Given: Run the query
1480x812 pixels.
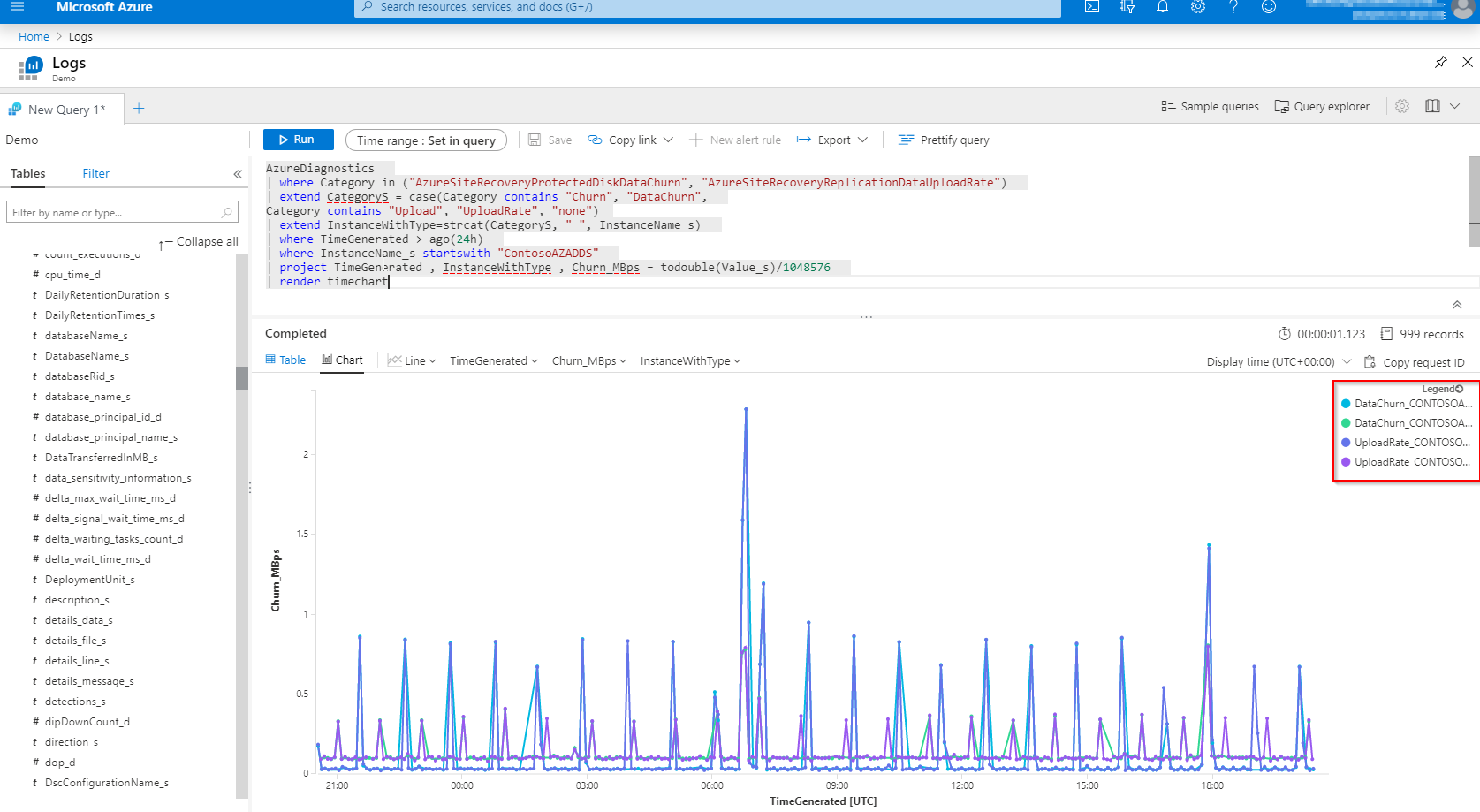Looking at the screenshot, I should pyautogui.click(x=298, y=140).
